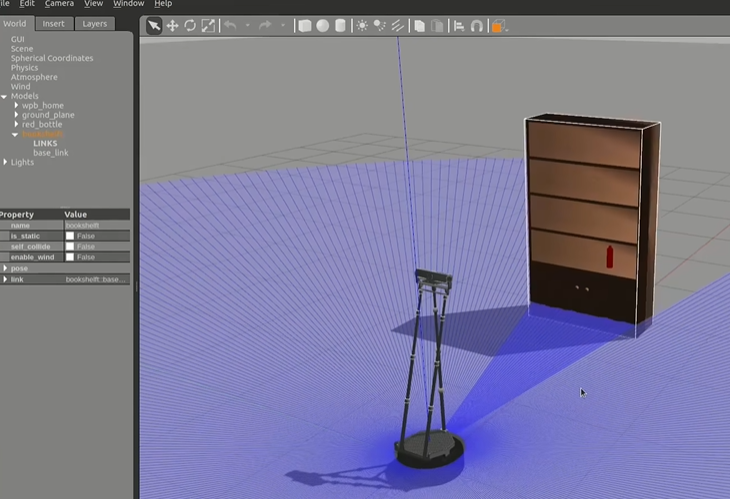The image size is (730, 499).
Task: Click the Paste icon in toolbar
Action: click(437, 26)
